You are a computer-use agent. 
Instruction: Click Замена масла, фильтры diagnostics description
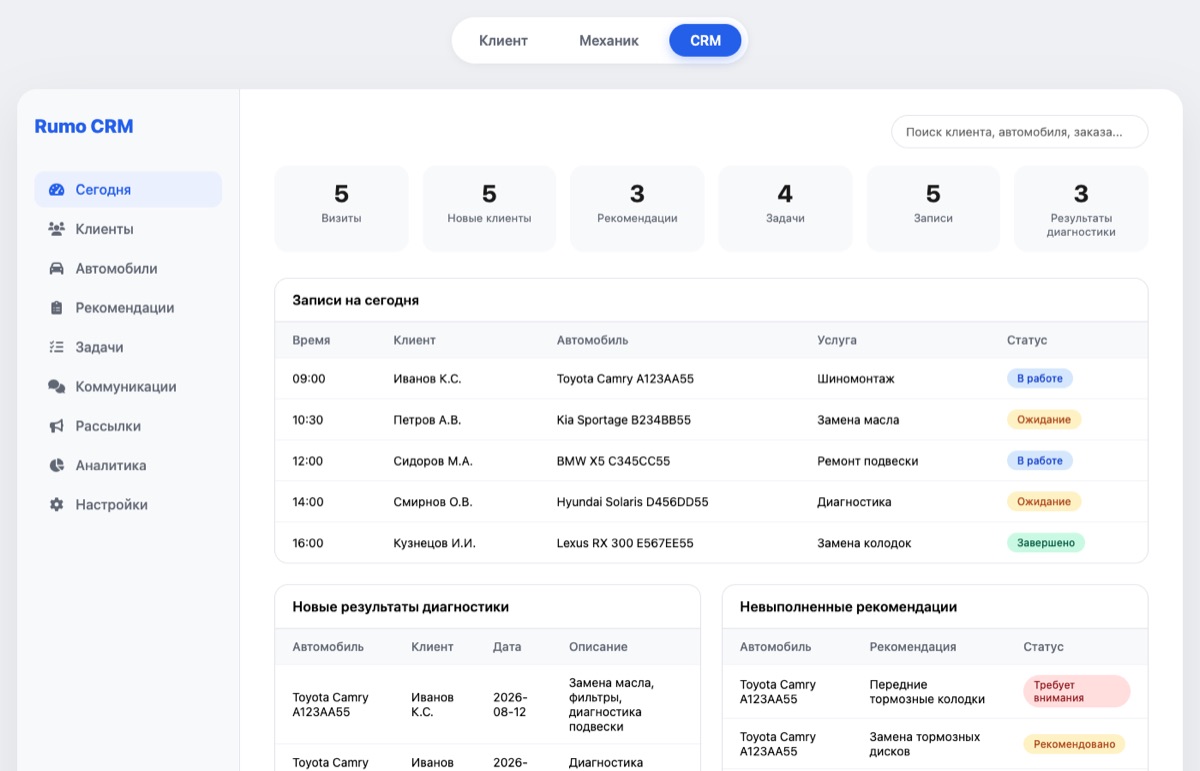[x=611, y=705]
